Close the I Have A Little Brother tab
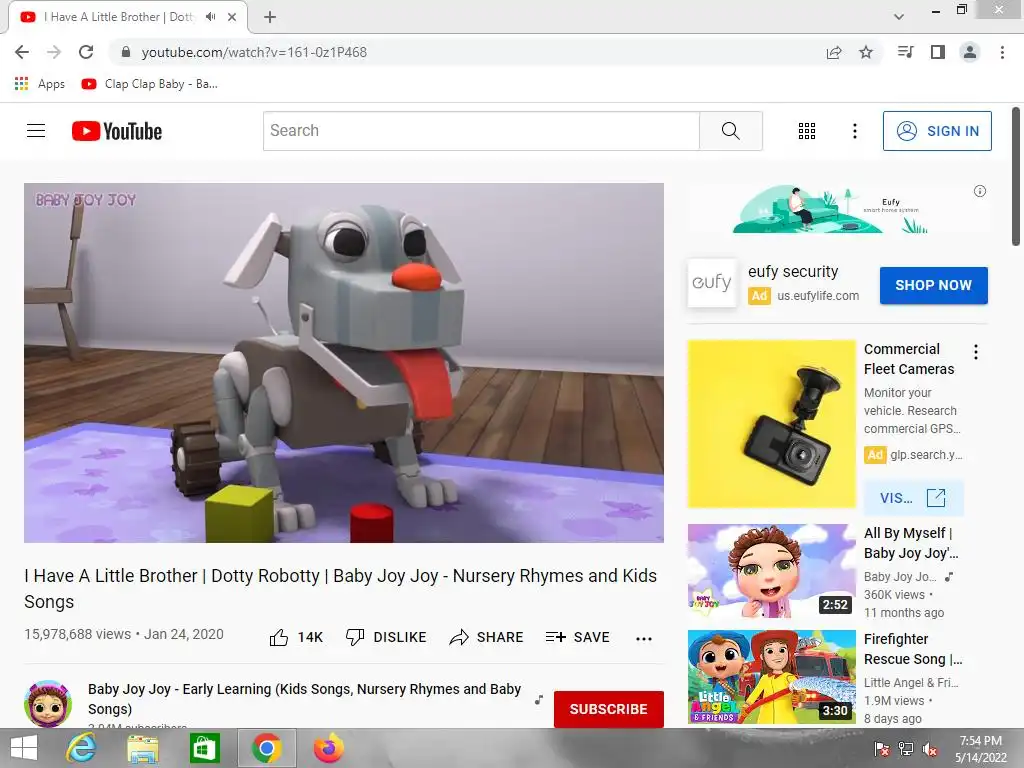The height and width of the screenshot is (768, 1024). point(232,17)
